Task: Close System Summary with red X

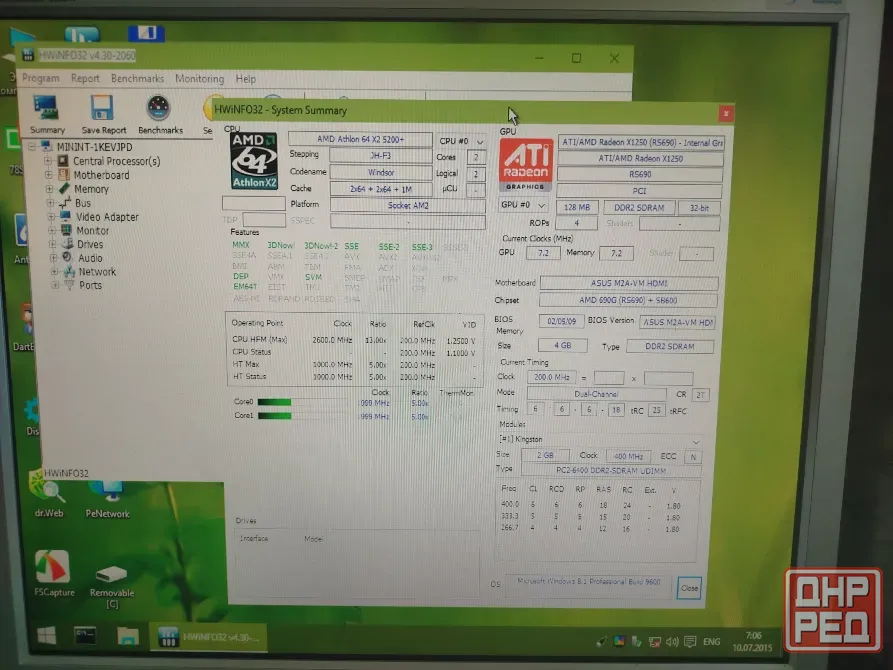Action: tap(726, 114)
